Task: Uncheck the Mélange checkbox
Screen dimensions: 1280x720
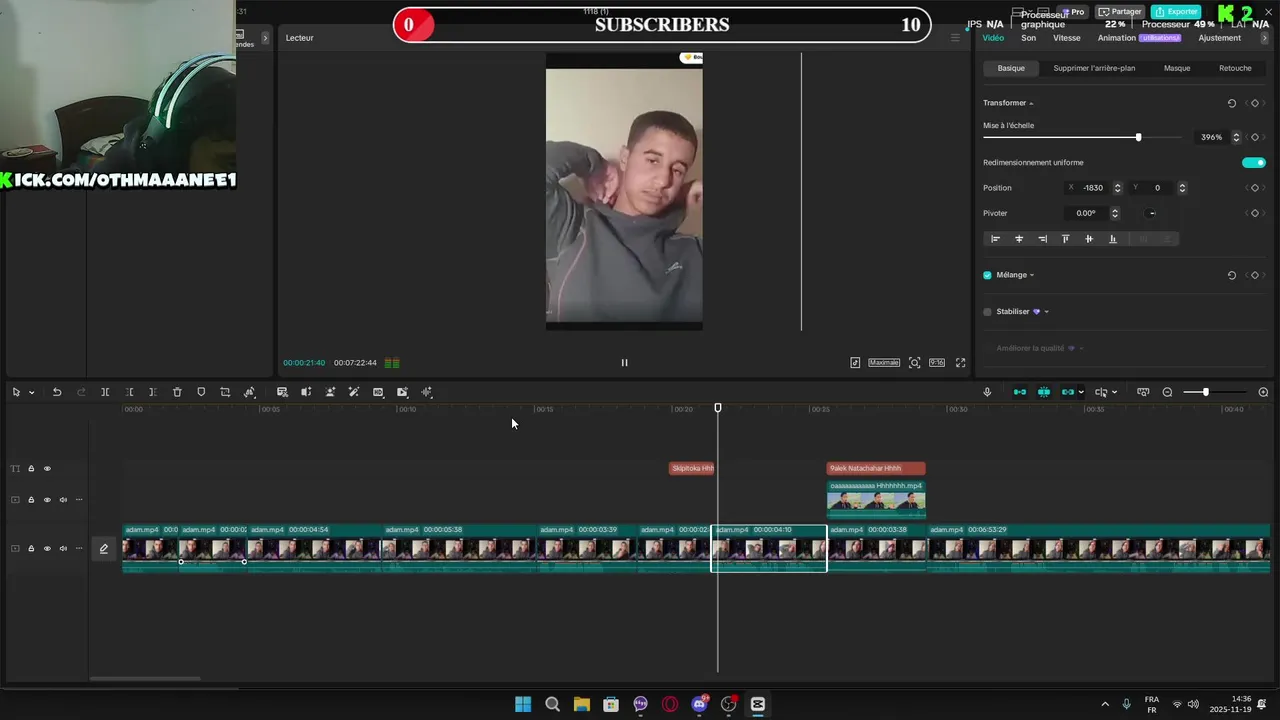Action: [x=987, y=275]
